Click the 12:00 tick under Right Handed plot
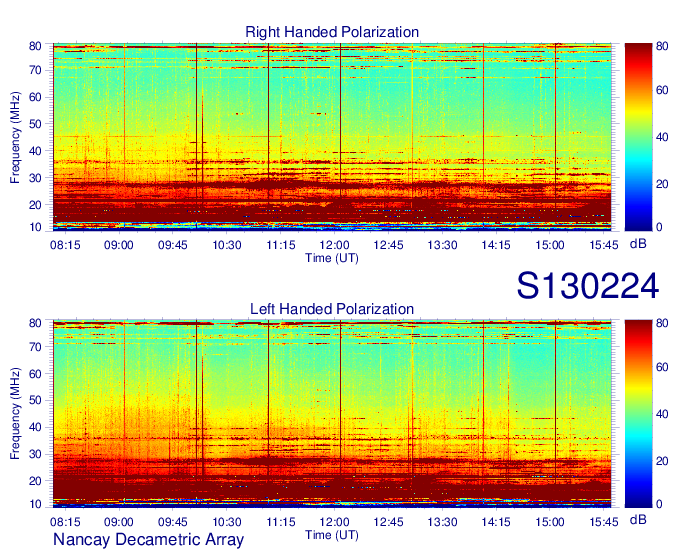The height and width of the screenshot is (552, 680). pyautogui.click(x=334, y=245)
